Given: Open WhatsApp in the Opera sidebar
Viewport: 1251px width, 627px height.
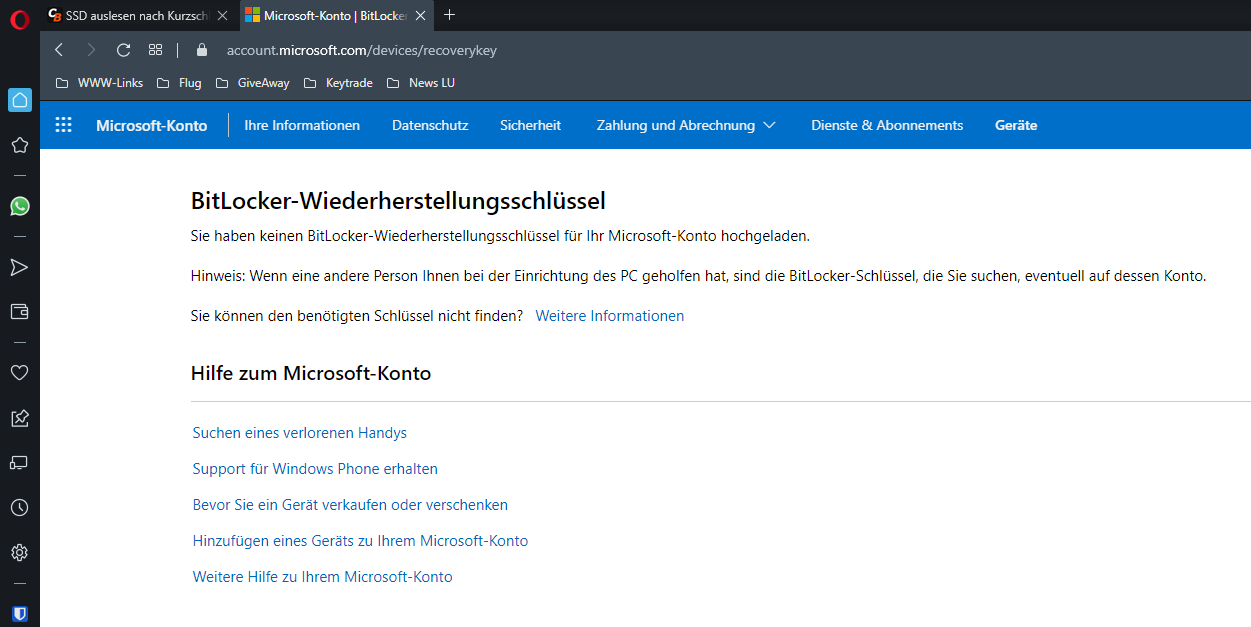Looking at the screenshot, I should coord(19,206).
